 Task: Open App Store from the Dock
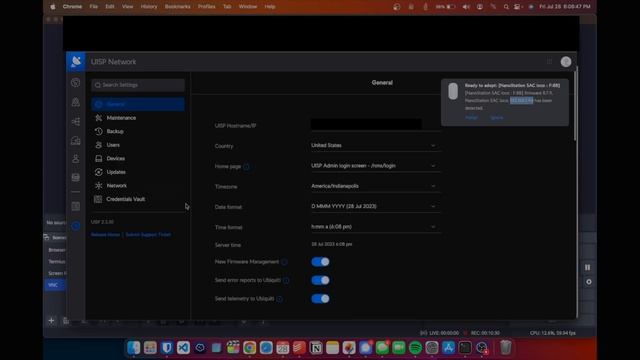click(448, 347)
